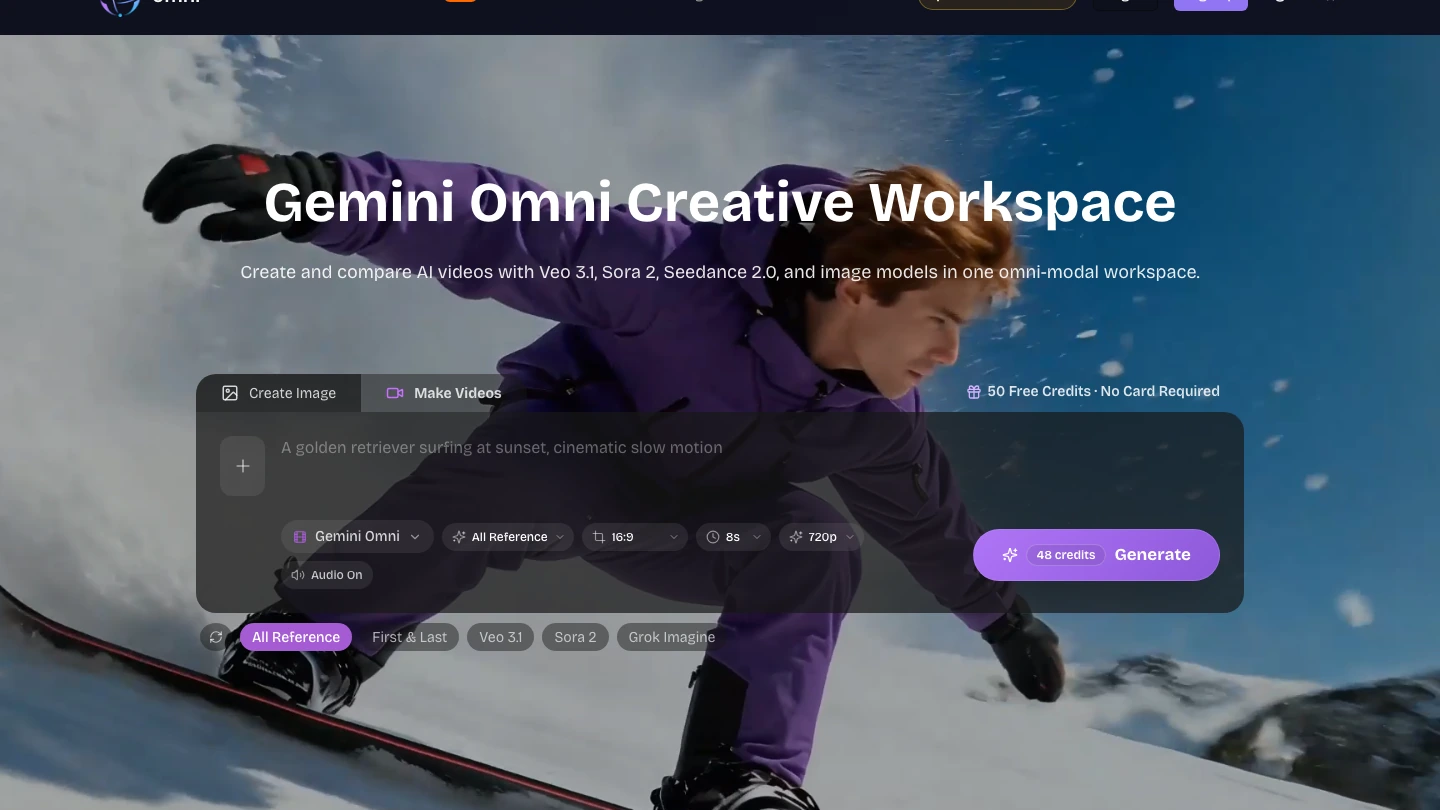Focus the golden retriever prompt text field
Screen dimensions: 1440x810
click(750, 466)
